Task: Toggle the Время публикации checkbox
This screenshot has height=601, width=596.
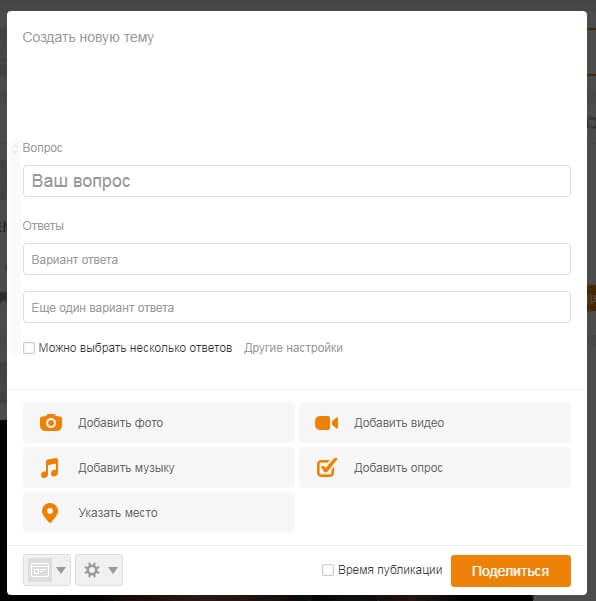Action: [328, 570]
